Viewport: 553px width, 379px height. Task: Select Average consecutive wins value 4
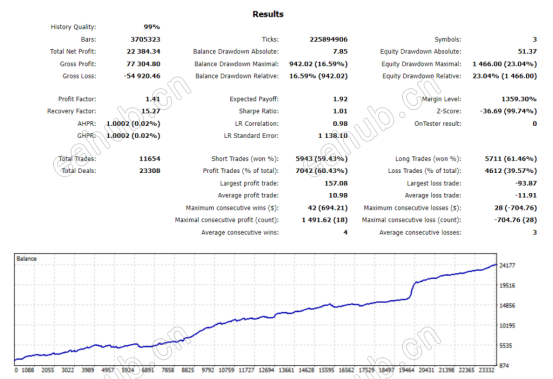[x=345, y=232]
